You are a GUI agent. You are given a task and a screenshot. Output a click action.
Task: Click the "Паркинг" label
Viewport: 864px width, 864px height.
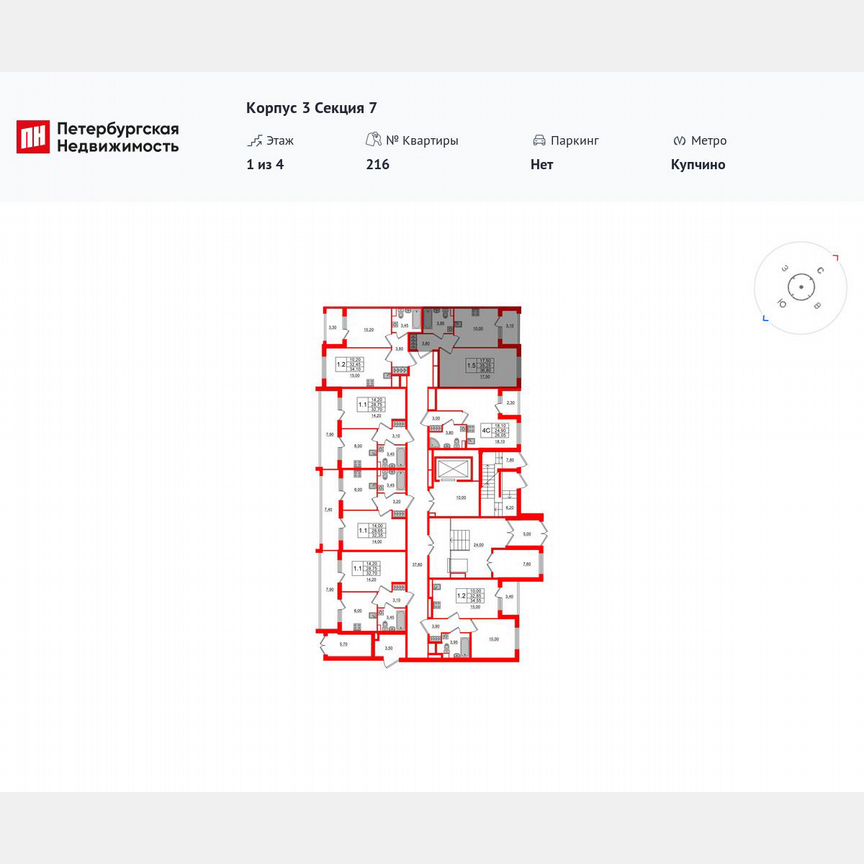click(x=575, y=141)
